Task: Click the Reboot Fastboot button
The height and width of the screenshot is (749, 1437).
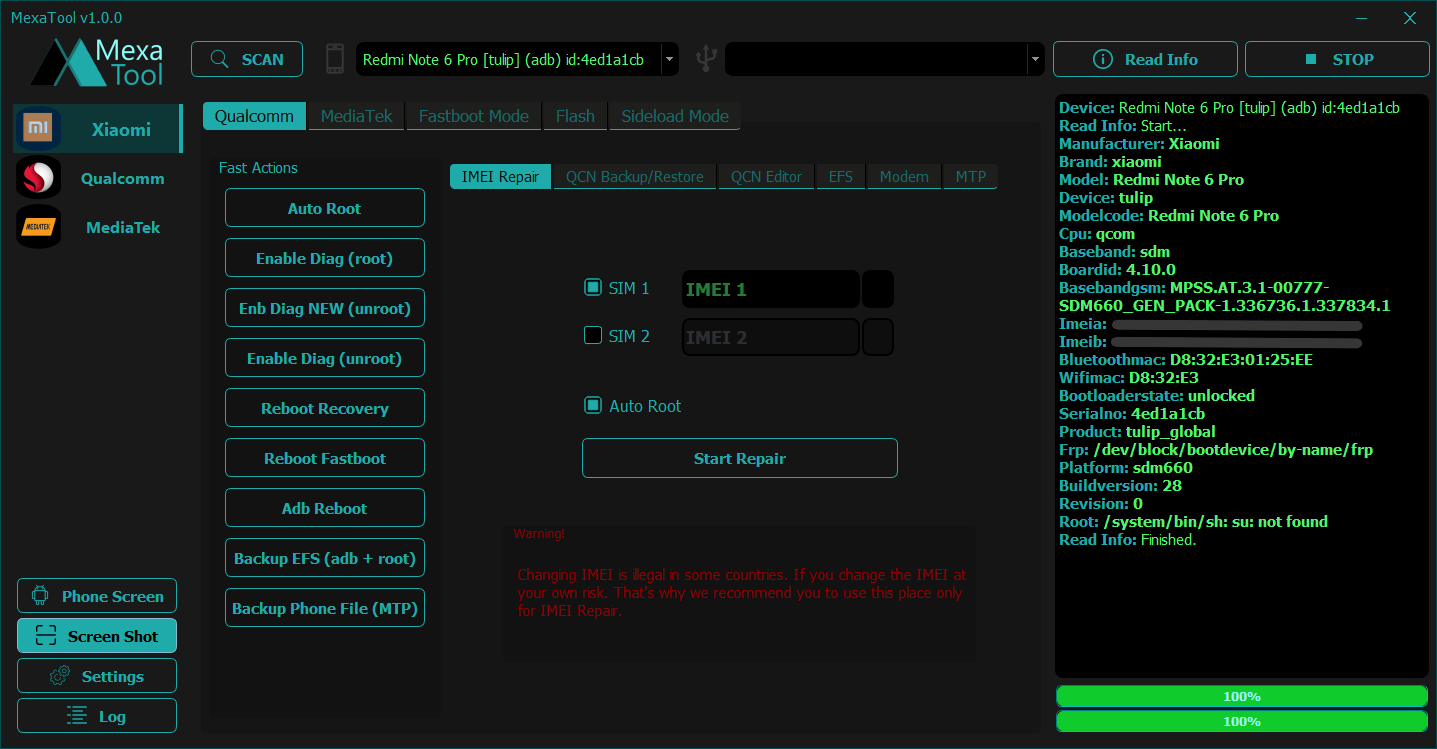Action: click(325, 458)
